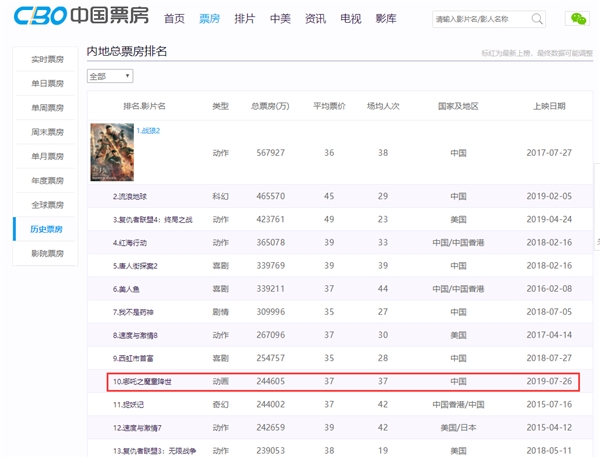Open the 全部 filter dropdown
This screenshot has height=458, width=600.
pyautogui.click(x=110, y=76)
